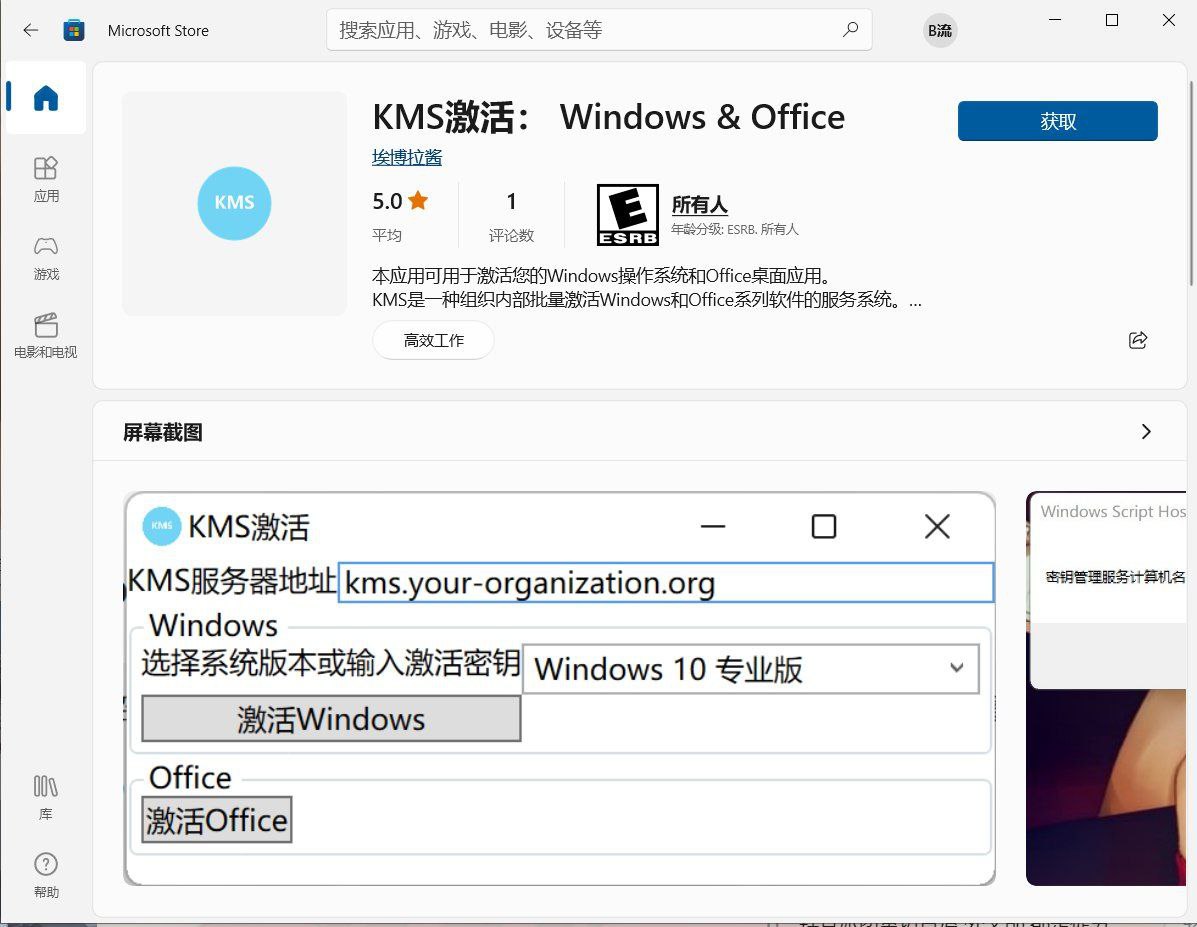
Task: Open the KMS activation screenshot thumbnail
Action: (560, 688)
